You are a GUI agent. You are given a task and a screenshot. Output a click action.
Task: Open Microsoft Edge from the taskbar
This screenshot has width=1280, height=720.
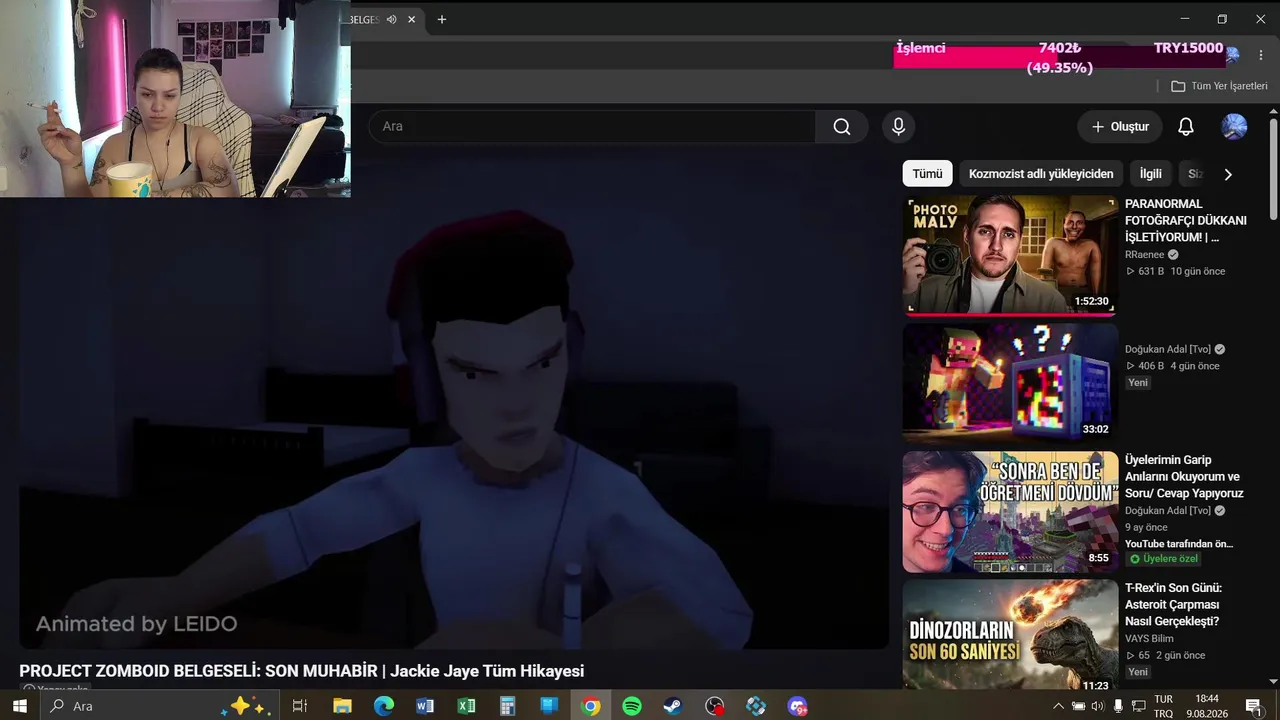[384, 706]
